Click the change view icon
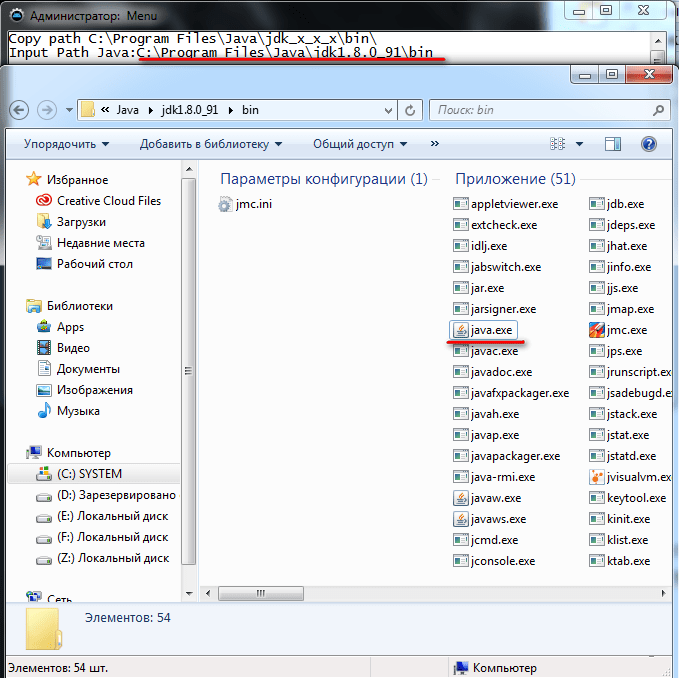Viewport: 679px width, 678px height. (x=557, y=143)
